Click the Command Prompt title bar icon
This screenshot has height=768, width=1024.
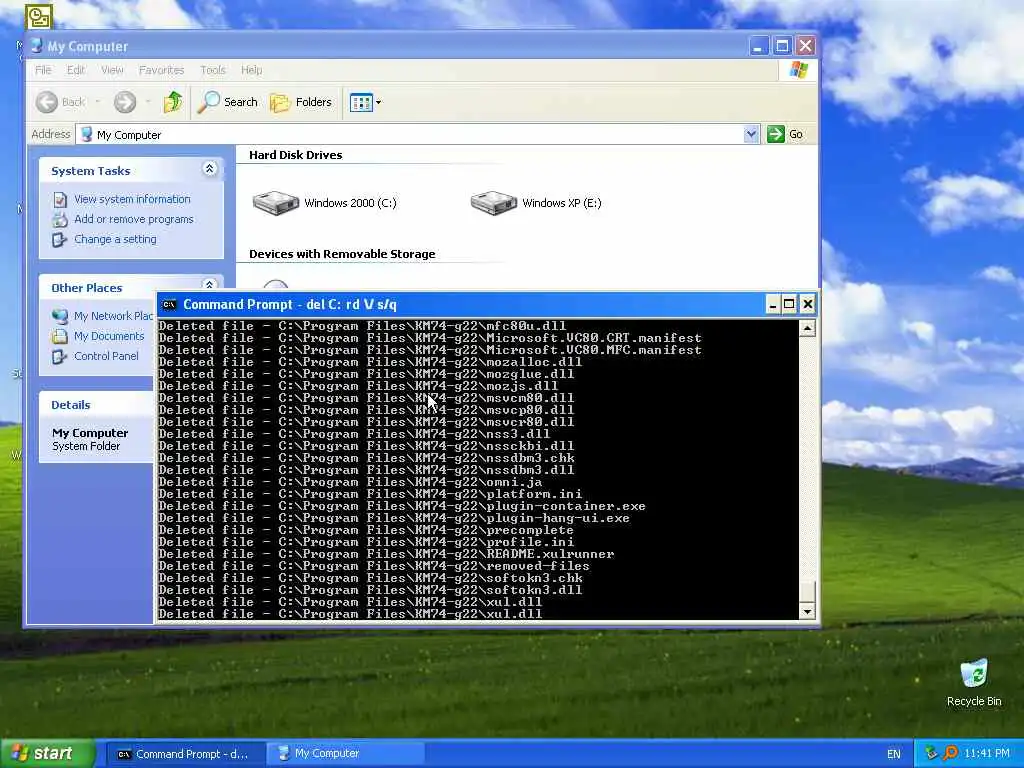(x=169, y=304)
